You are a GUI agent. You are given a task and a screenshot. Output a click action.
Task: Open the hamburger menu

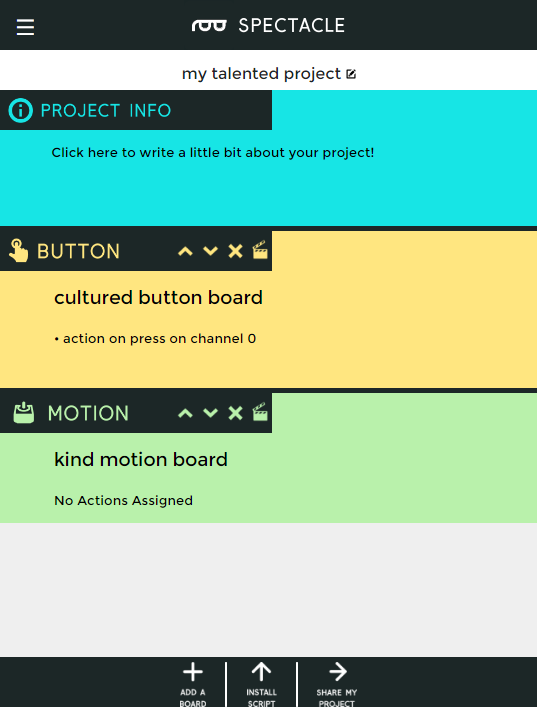pyautogui.click(x=25, y=27)
